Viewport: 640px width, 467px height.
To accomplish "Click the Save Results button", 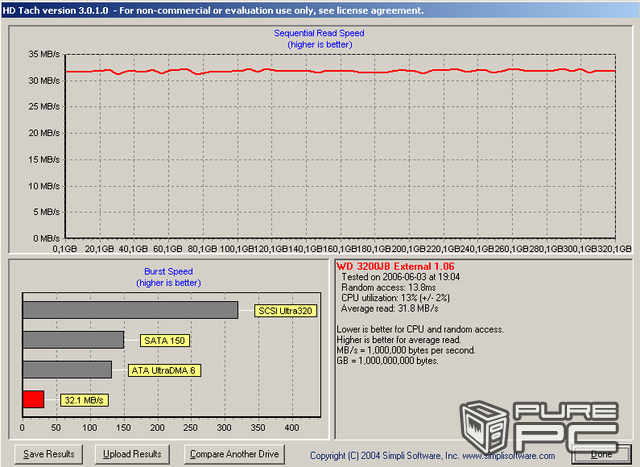I will point(49,454).
